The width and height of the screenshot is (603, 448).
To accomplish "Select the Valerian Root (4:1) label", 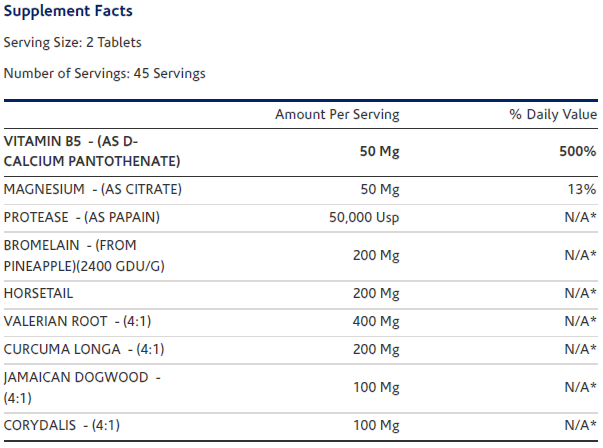I will 77,321.
